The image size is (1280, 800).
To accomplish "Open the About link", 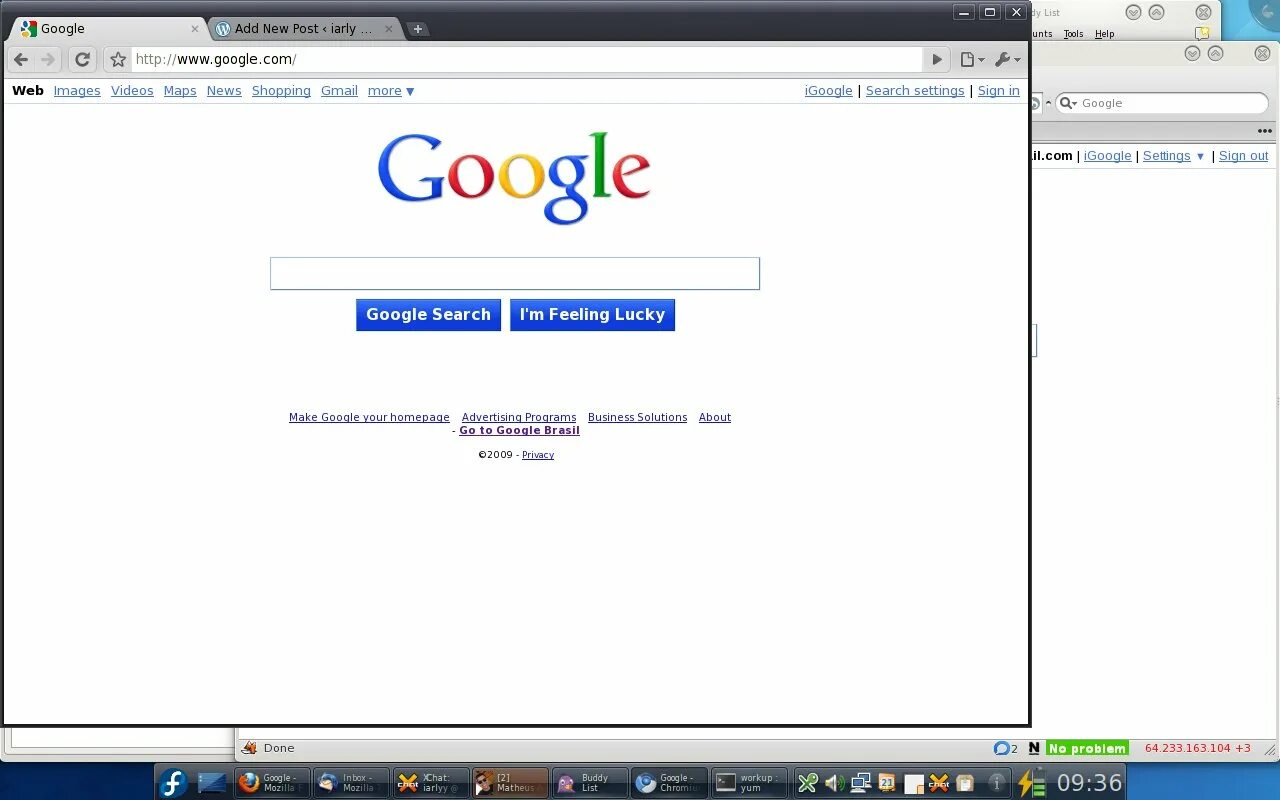I will tap(715, 417).
